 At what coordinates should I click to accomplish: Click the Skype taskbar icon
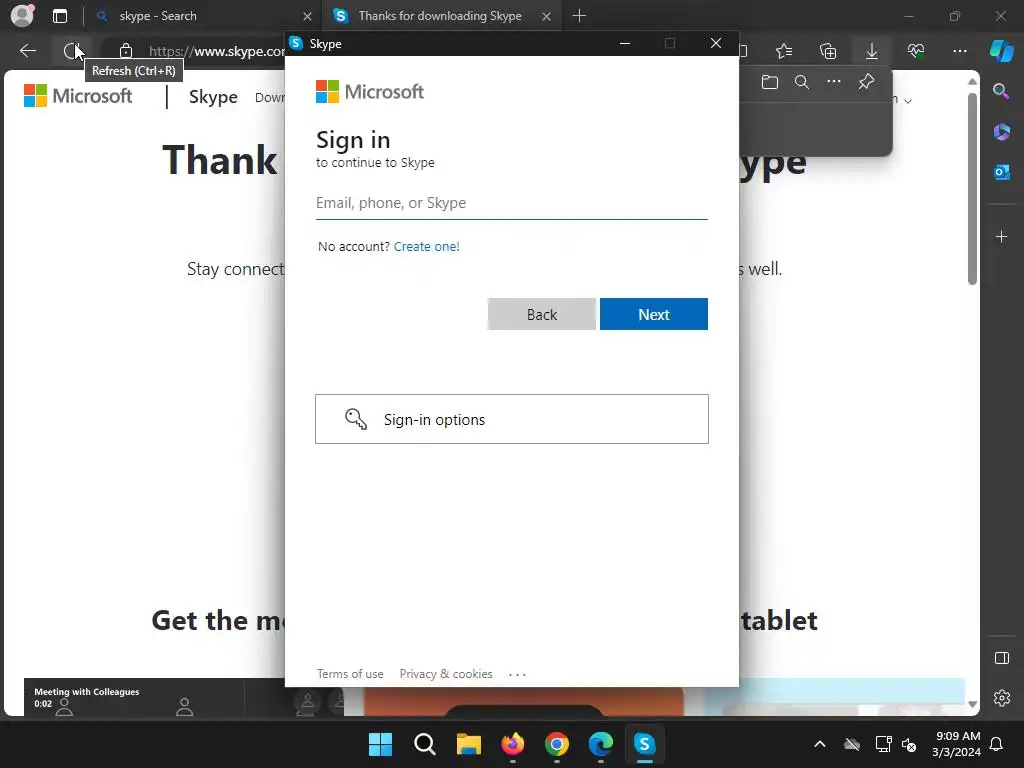point(645,744)
